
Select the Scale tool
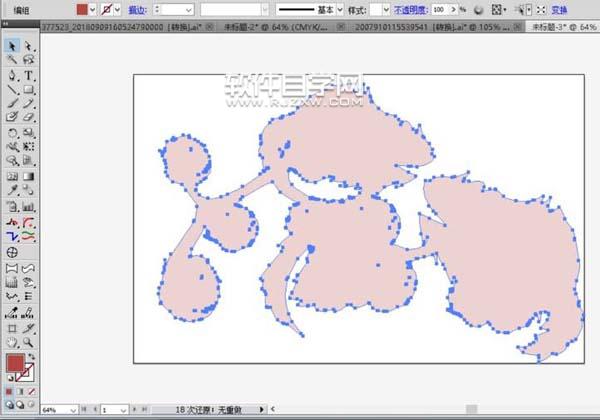point(28,133)
